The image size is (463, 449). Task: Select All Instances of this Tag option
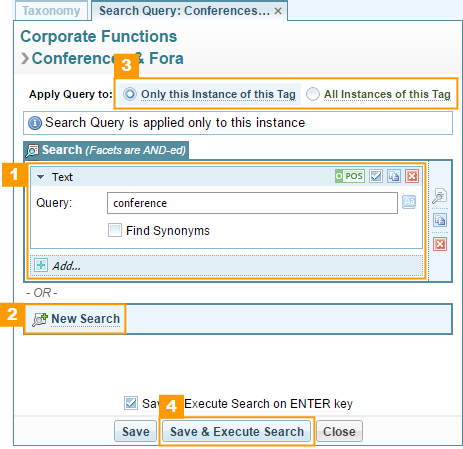coord(313,94)
